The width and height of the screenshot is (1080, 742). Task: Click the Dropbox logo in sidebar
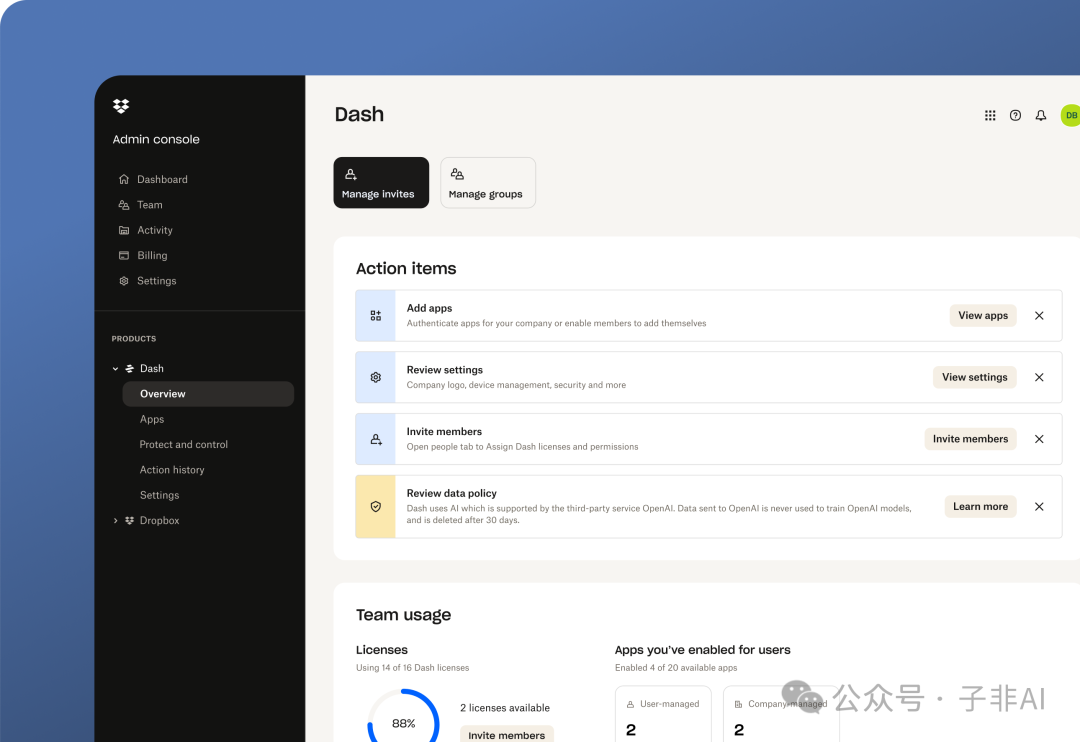(121, 105)
